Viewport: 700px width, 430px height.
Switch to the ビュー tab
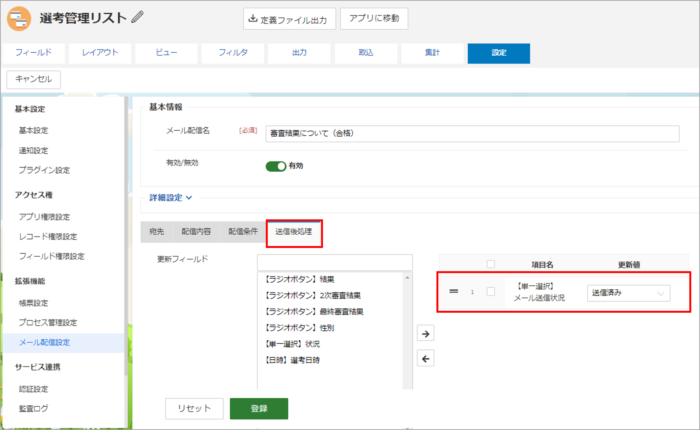(167, 53)
